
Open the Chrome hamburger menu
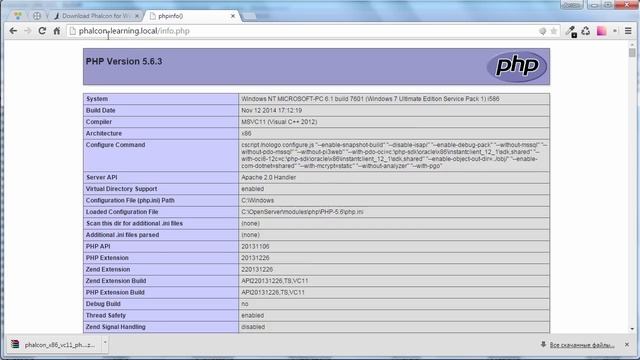(x=628, y=31)
